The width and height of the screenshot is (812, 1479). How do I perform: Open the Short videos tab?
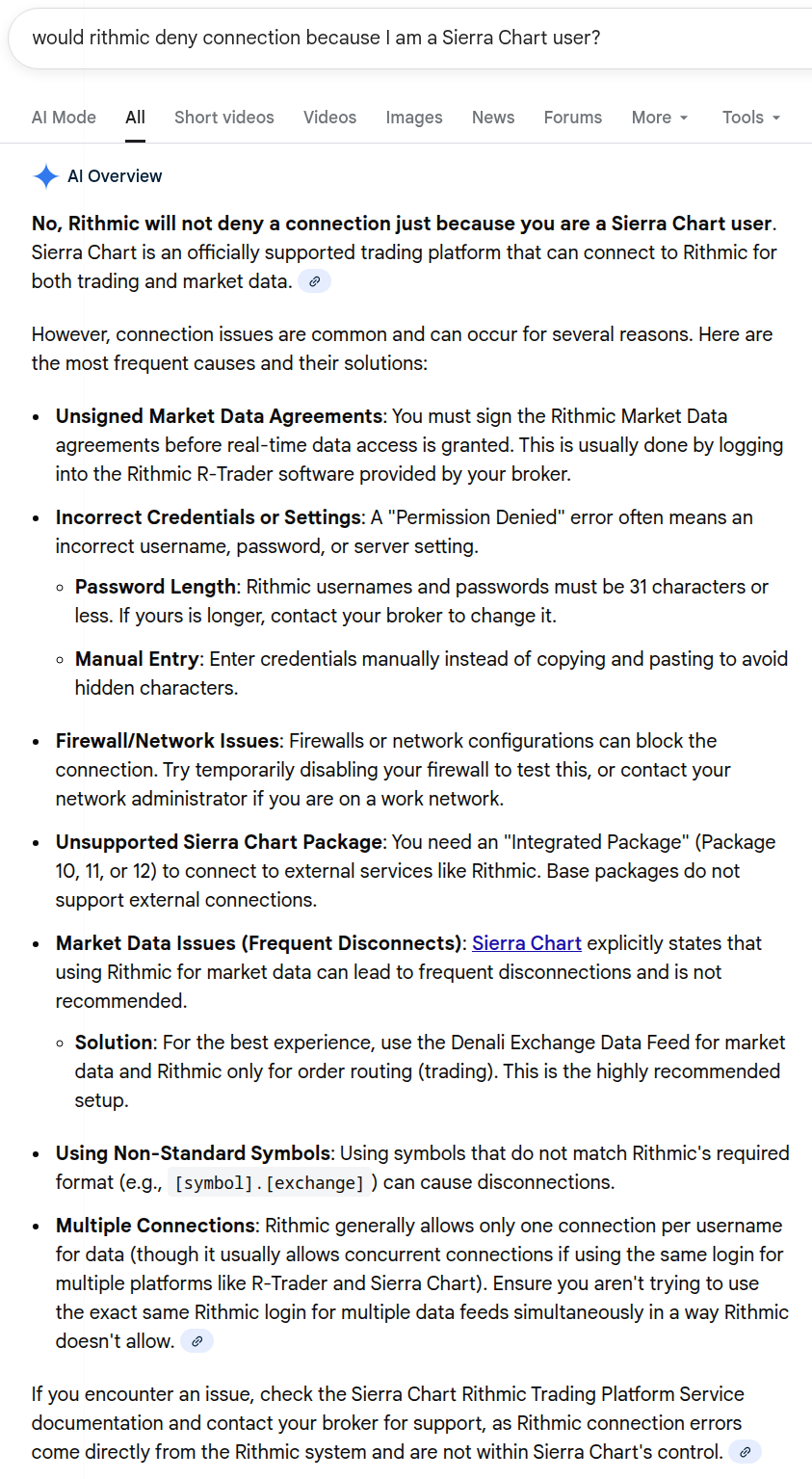click(x=224, y=118)
